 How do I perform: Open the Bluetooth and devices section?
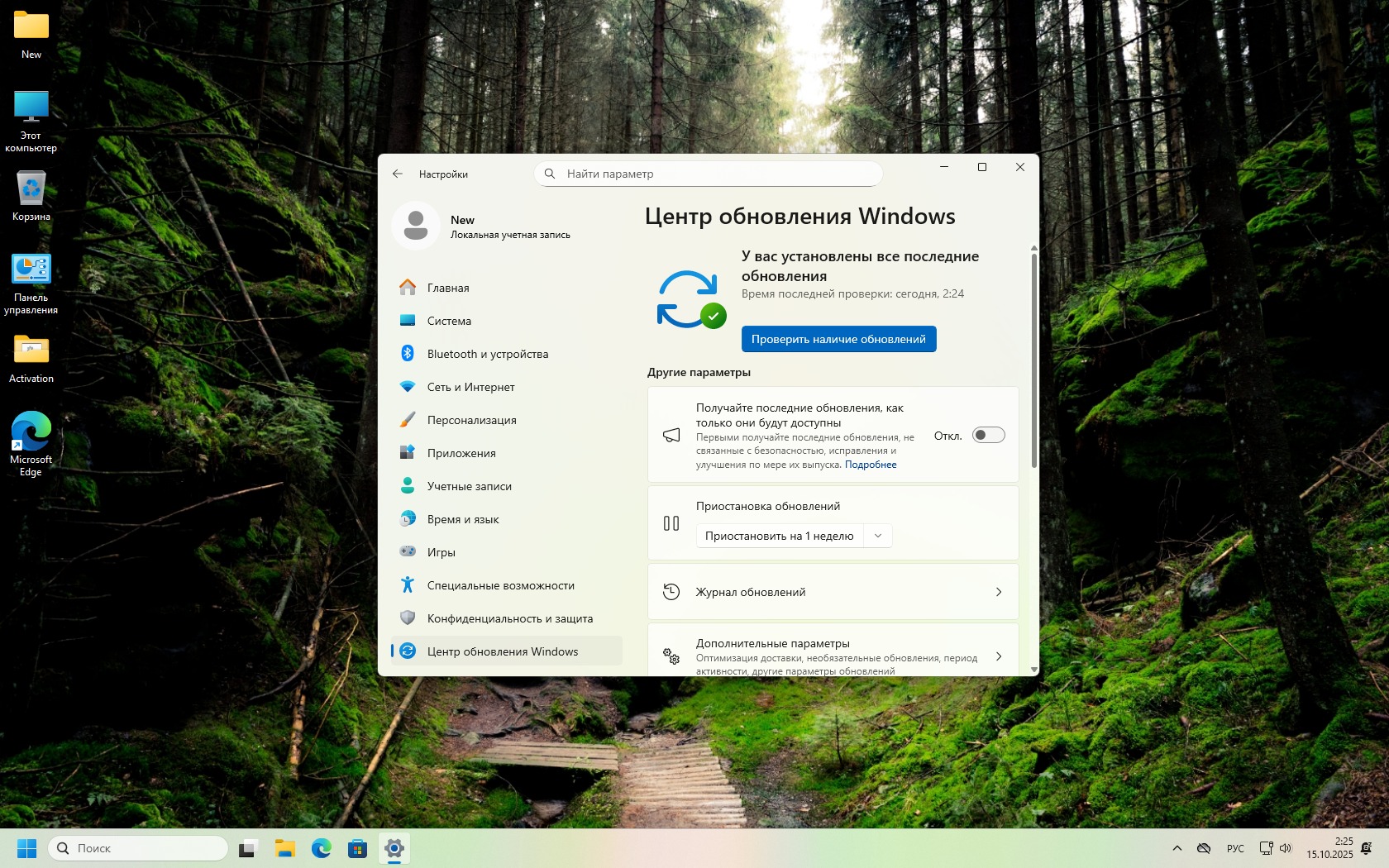coord(487,354)
